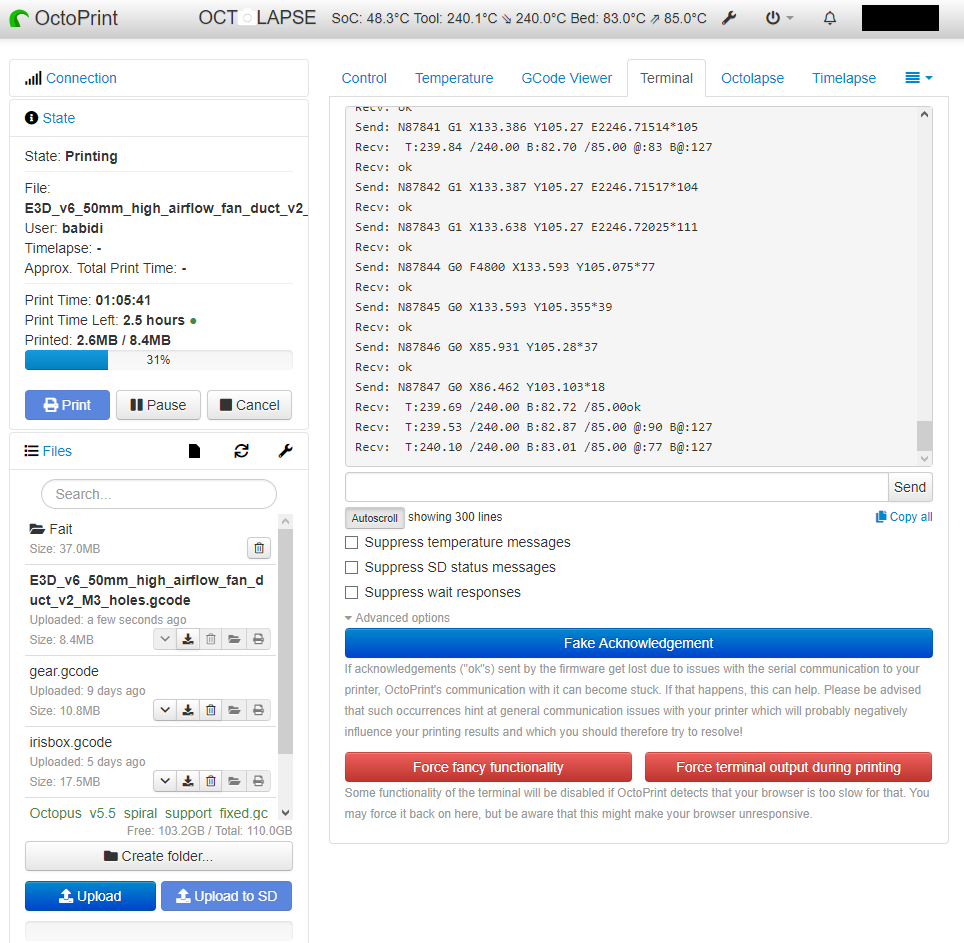Click the new file icon in Files header
This screenshot has width=964, height=943.
point(194,451)
